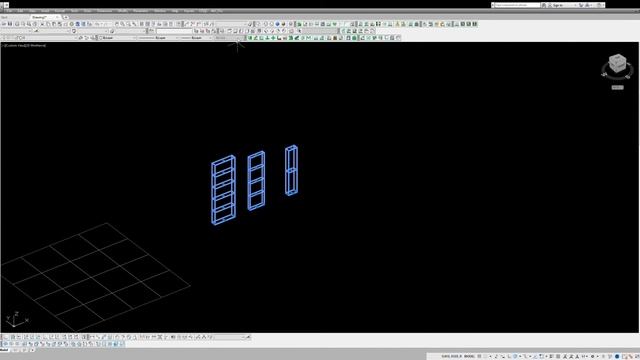
Task: Open the ByLayer color control dropdown
Action: coord(118,38)
